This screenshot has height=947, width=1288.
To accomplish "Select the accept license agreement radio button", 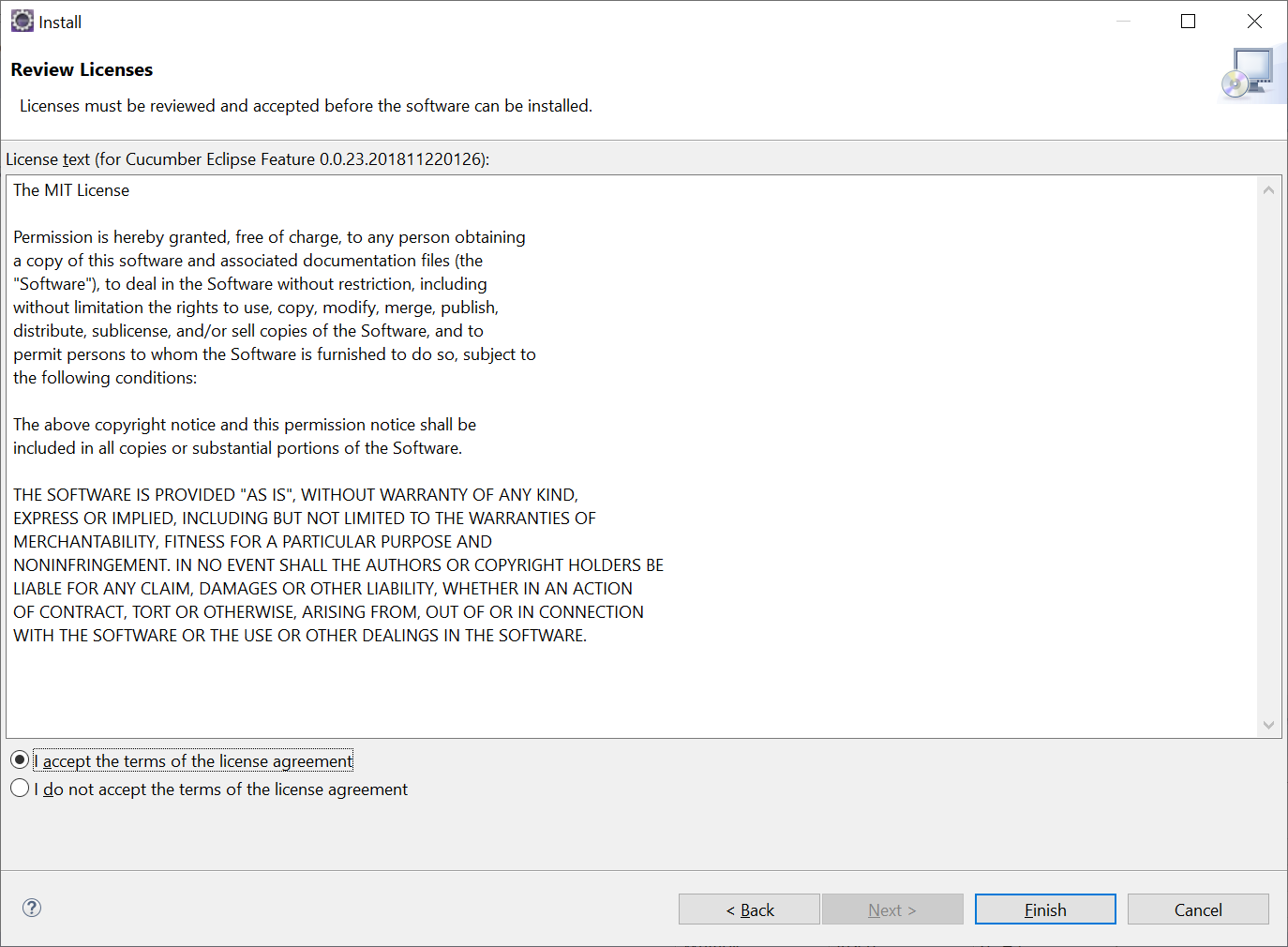I will 20,759.
